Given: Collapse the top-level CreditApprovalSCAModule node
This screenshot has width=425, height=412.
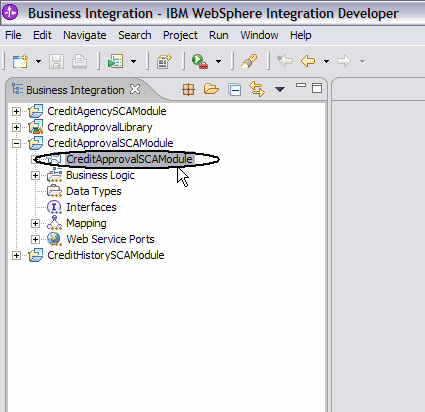Looking at the screenshot, I should 16,143.
